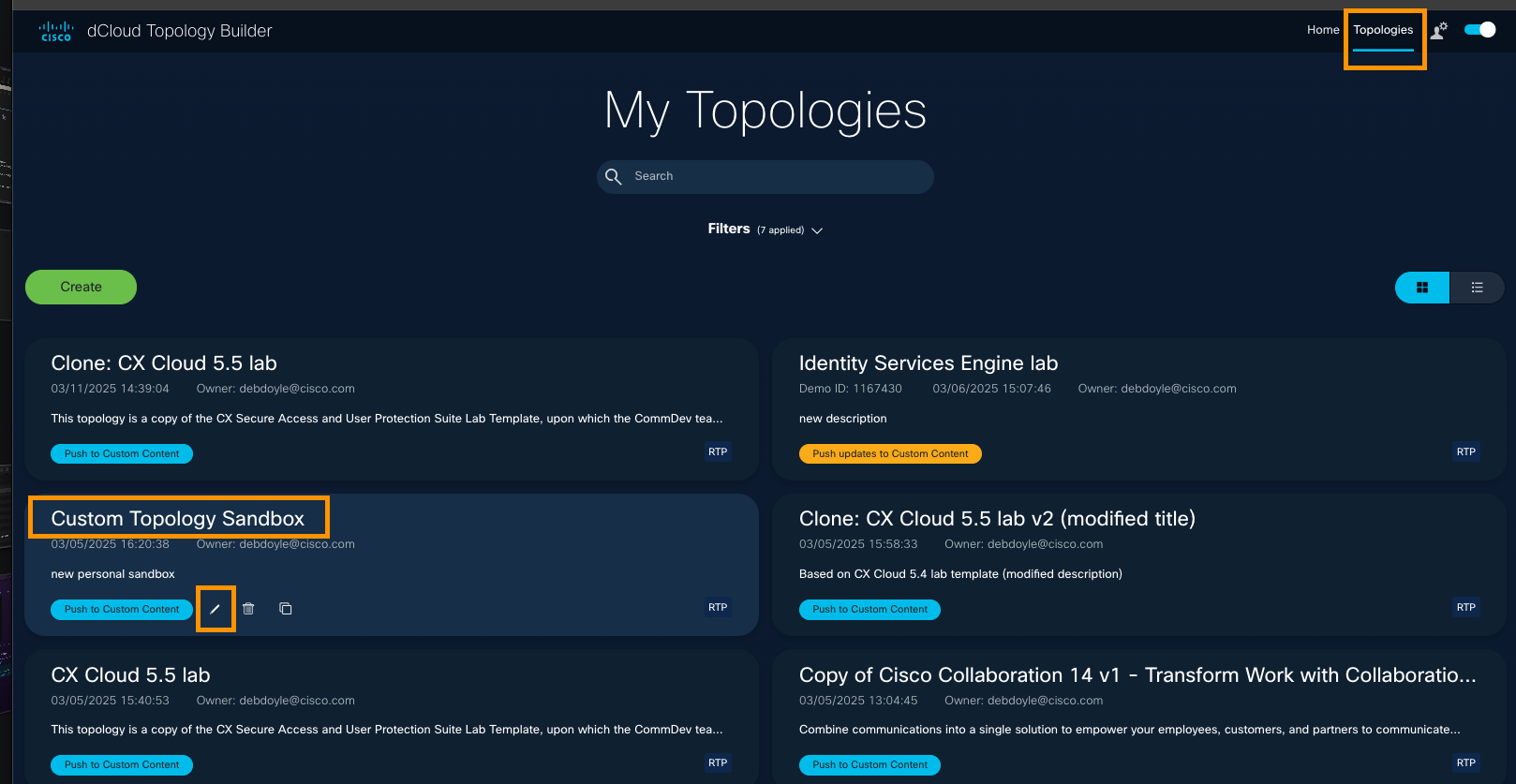This screenshot has width=1516, height=784.
Task: Go to the Home tab
Action: pyautogui.click(x=1323, y=30)
